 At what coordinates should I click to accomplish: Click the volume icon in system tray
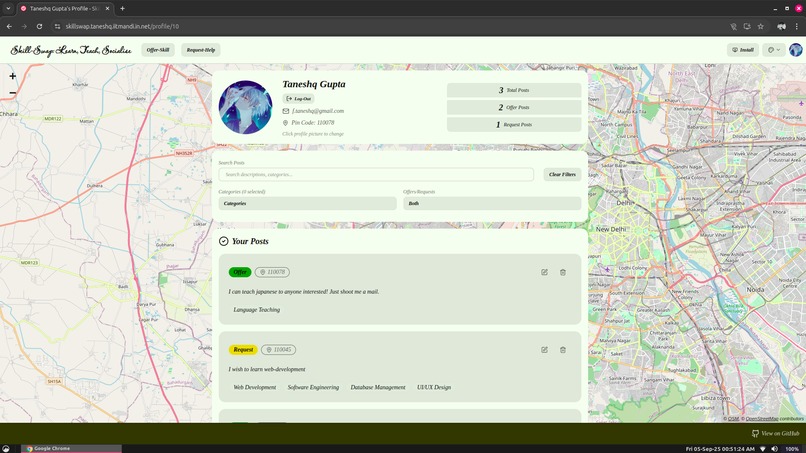click(774, 449)
